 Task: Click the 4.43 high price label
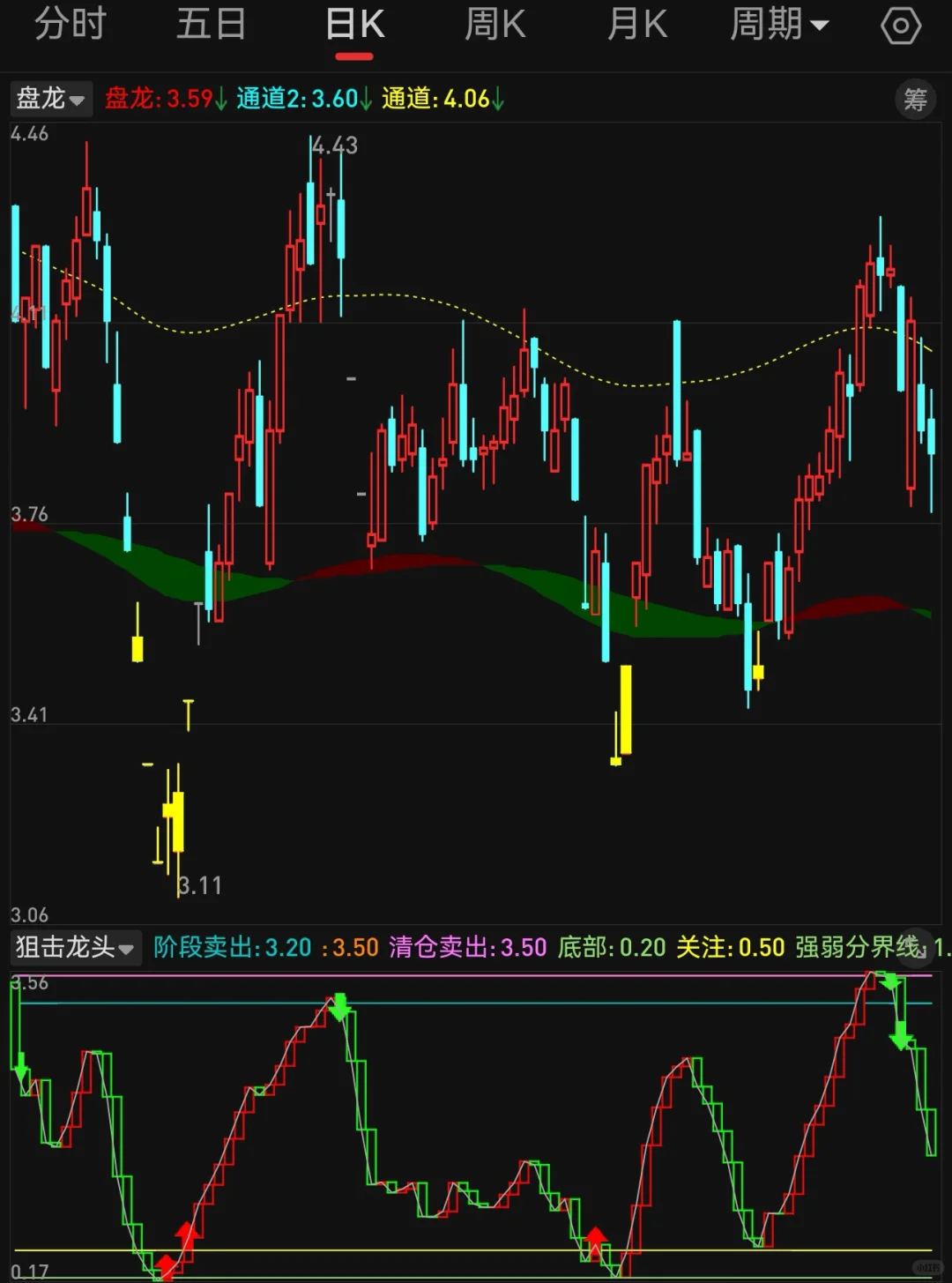point(335,145)
